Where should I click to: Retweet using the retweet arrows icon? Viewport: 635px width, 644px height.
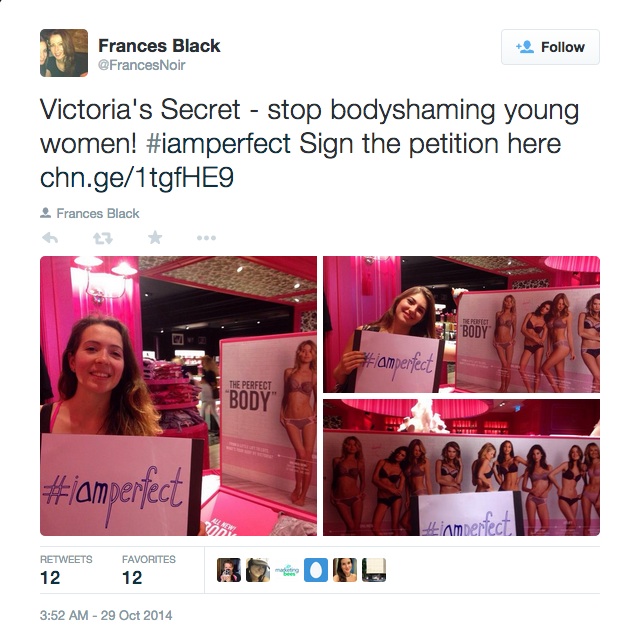pyautogui.click(x=103, y=238)
